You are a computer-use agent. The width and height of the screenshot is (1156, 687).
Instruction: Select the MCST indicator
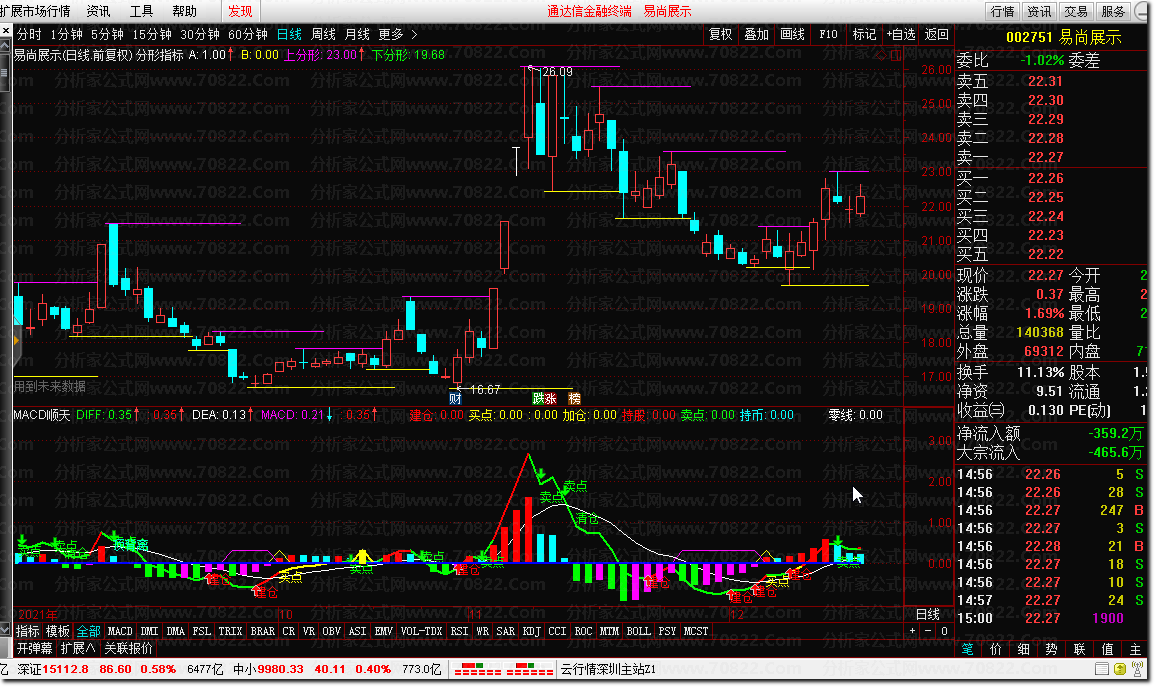(696, 632)
